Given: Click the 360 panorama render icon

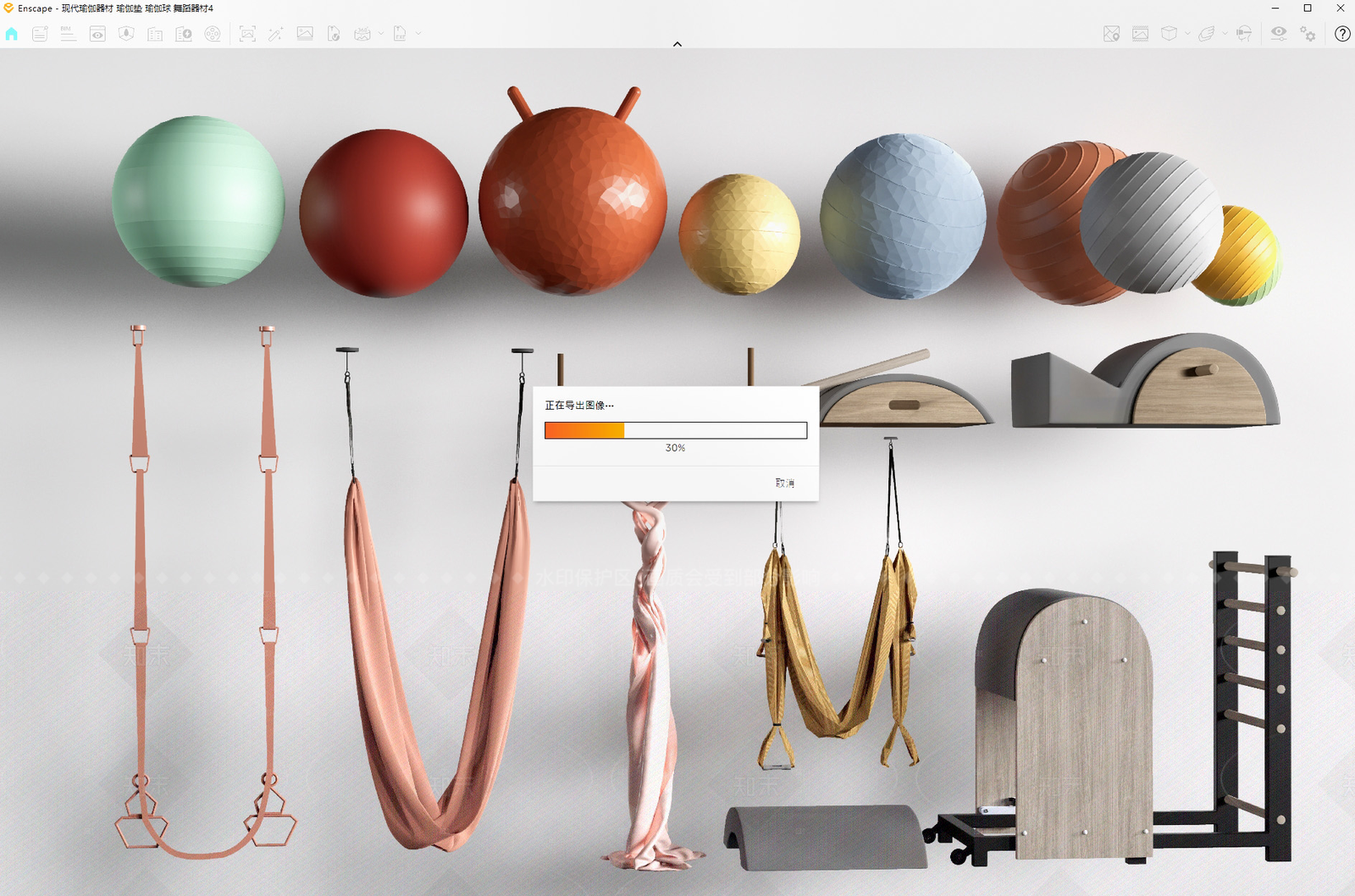Looking at the screenshot, I should (x=362, y=34).
